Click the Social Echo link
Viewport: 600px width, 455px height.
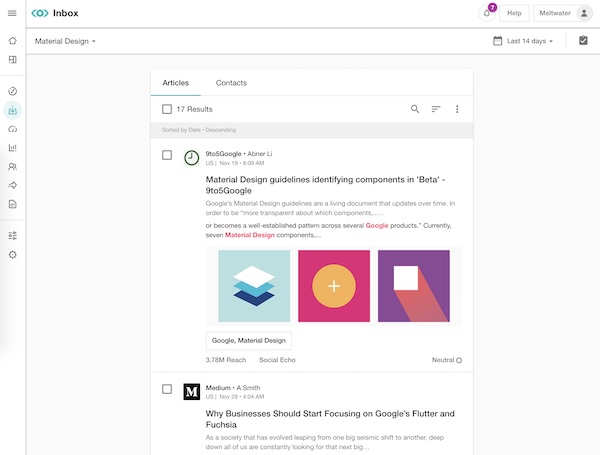[277, 360]
